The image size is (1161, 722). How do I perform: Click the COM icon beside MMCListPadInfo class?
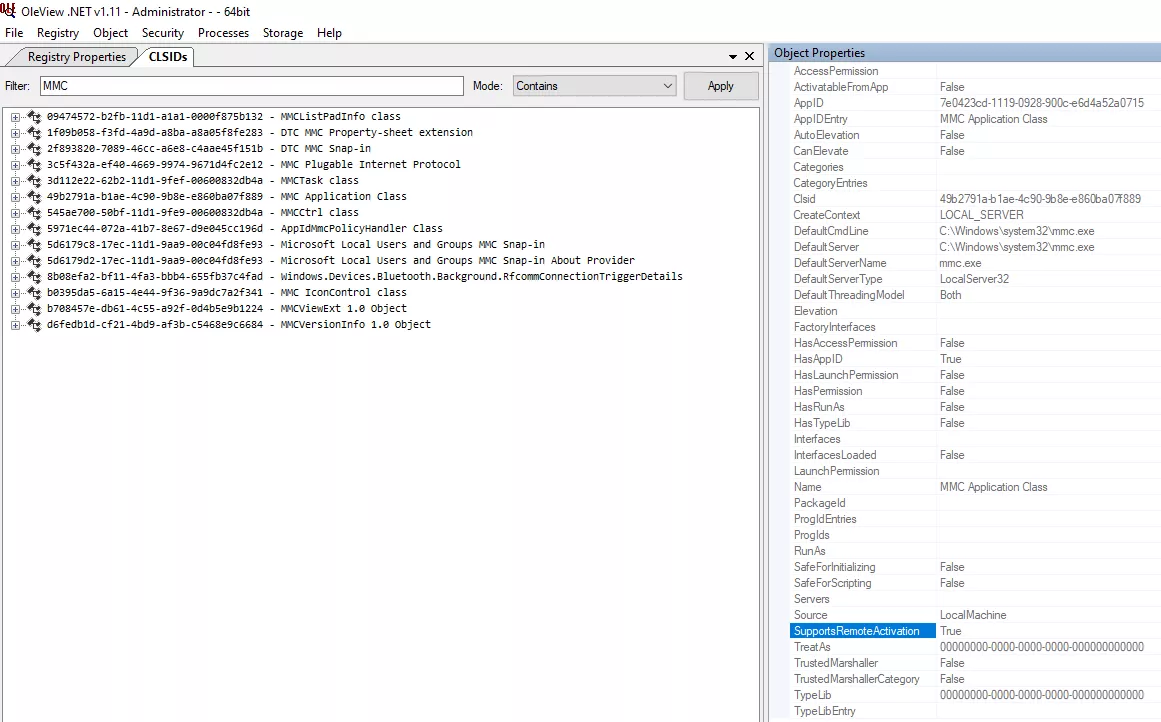34,116
